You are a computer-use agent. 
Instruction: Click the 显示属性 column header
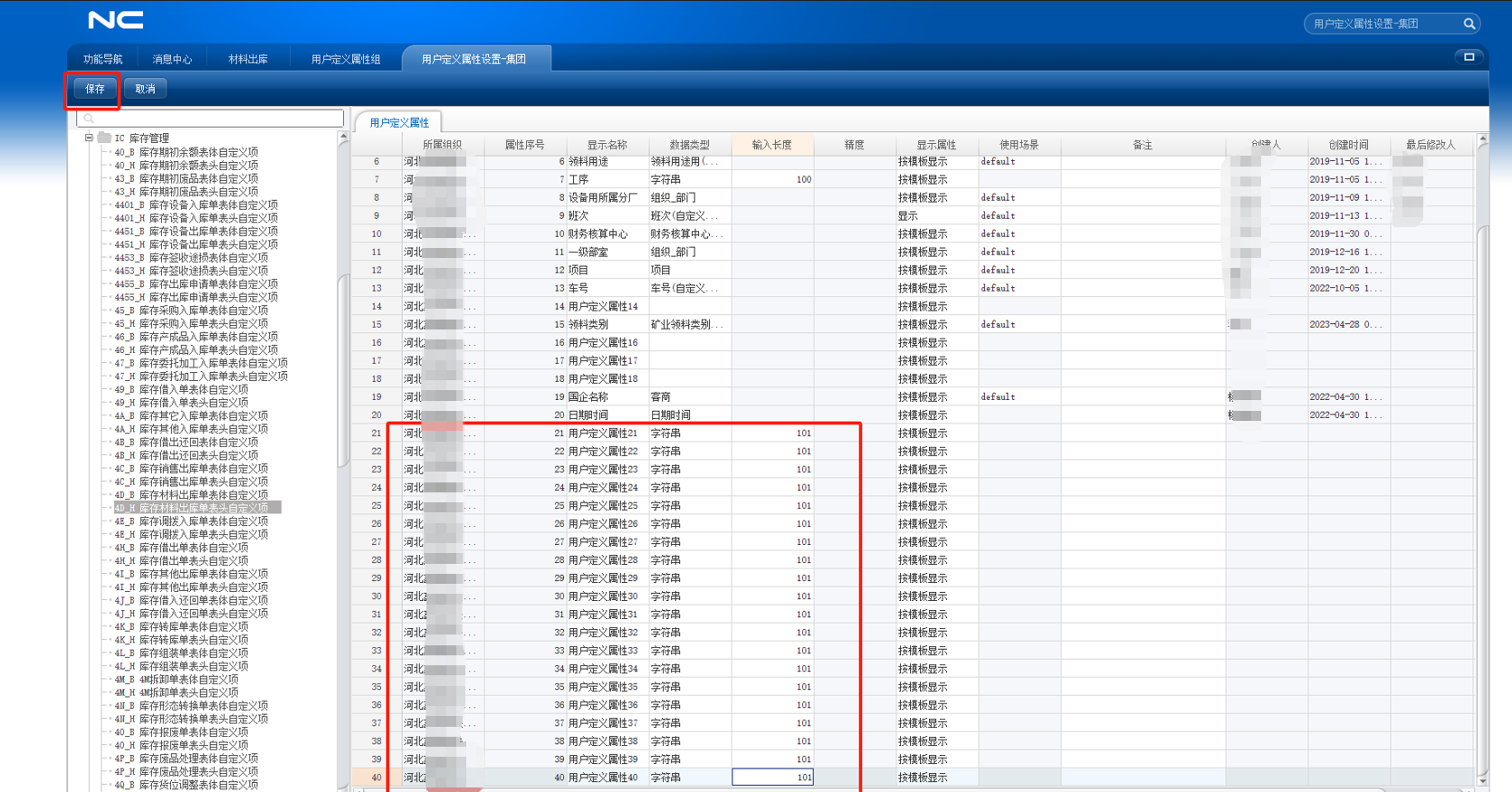coord(937,145)
